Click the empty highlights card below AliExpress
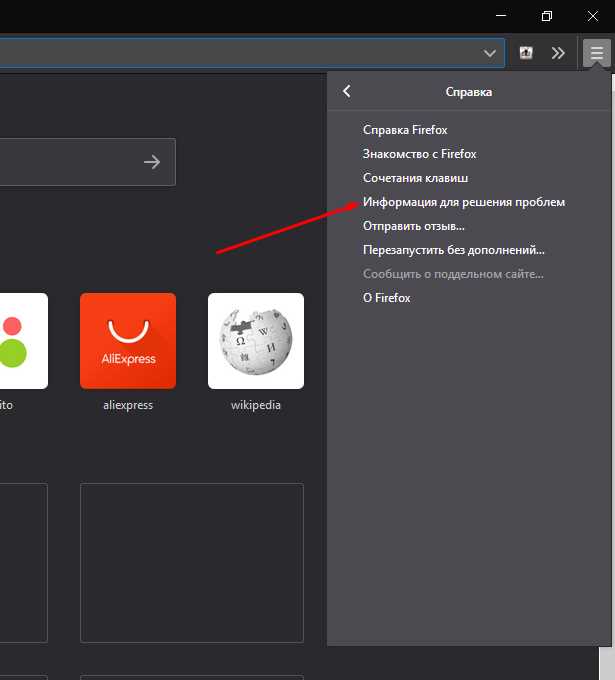Screen dimensions: 615x680 point(192,563)
